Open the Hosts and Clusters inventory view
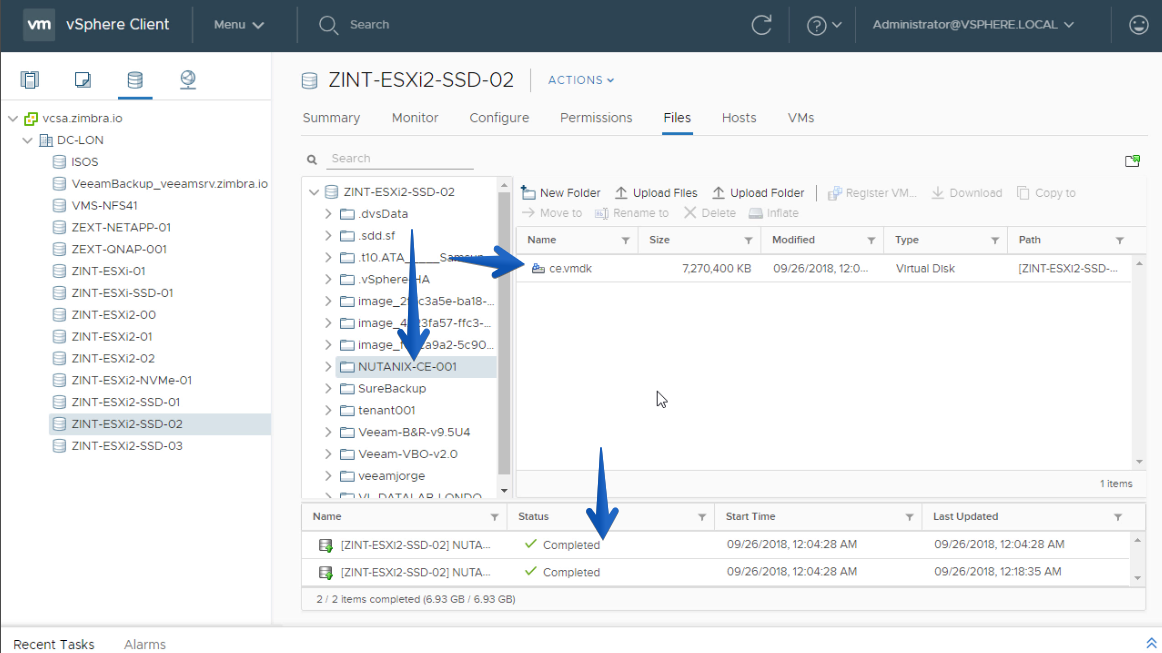 point(30,79)
